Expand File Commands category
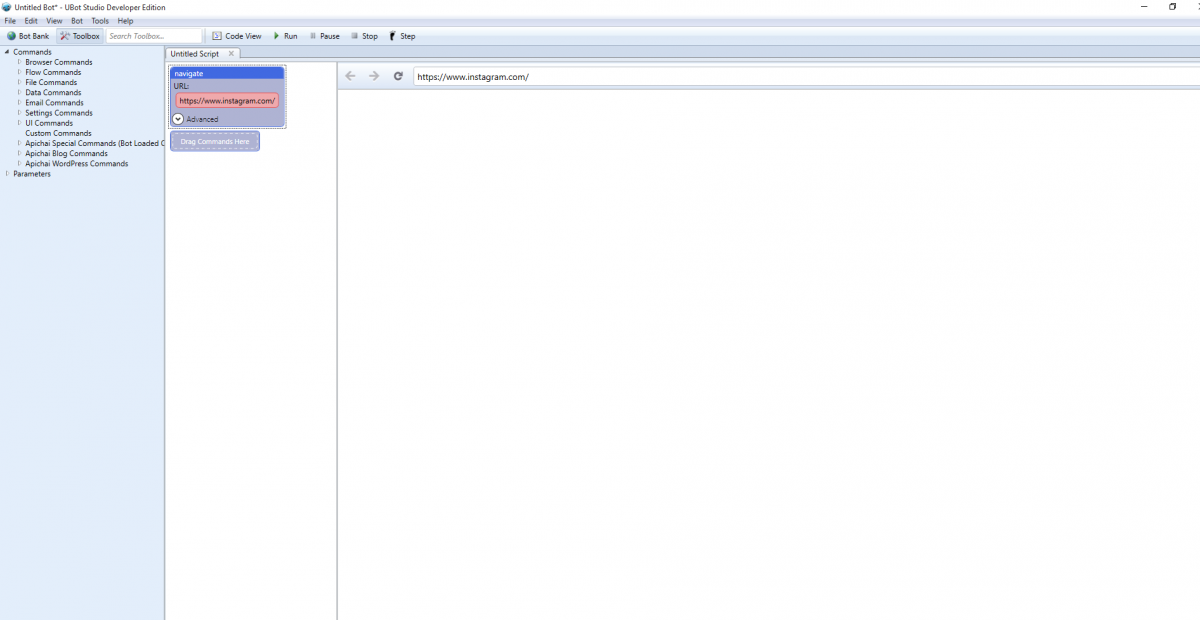 19,82
